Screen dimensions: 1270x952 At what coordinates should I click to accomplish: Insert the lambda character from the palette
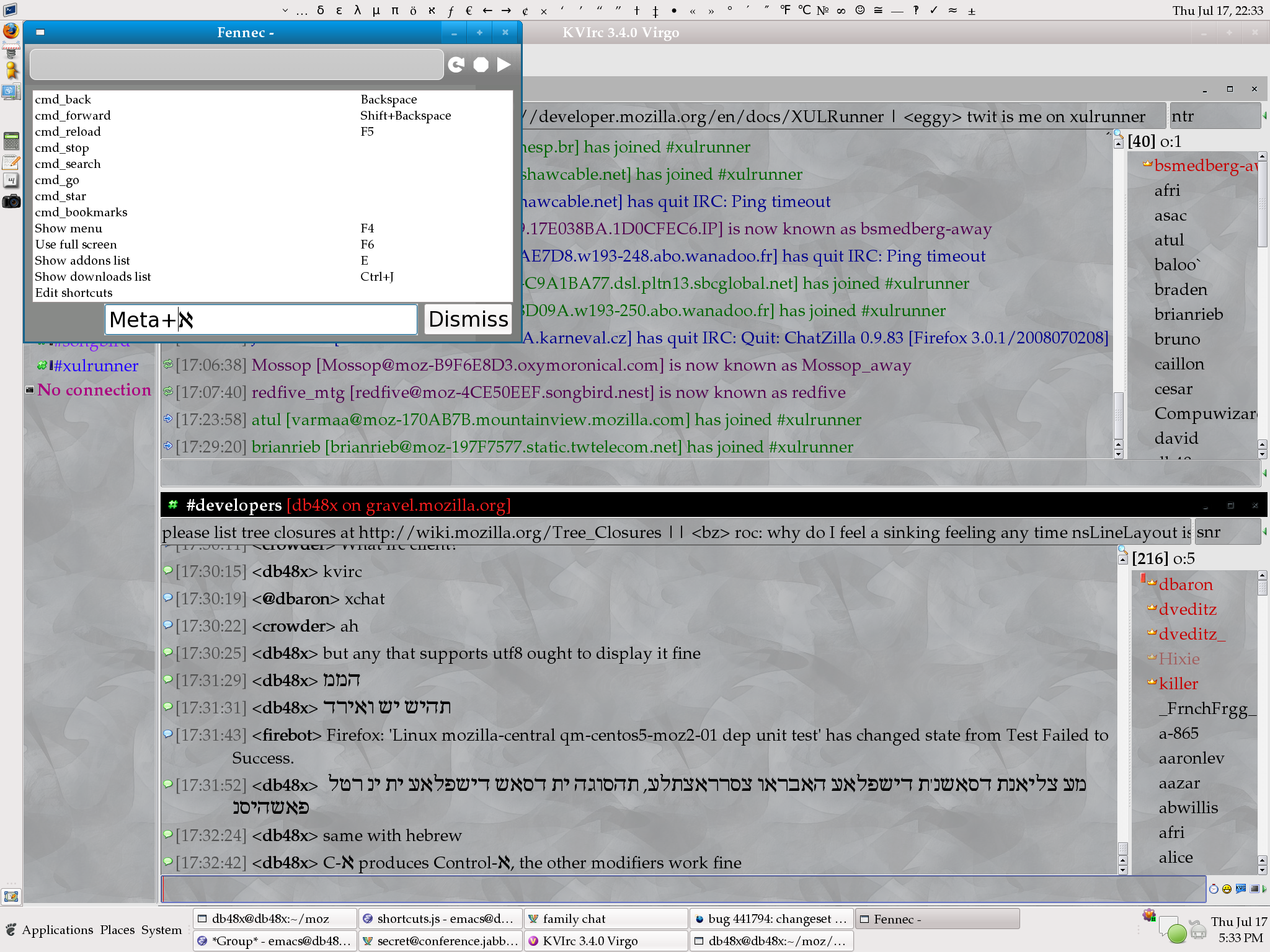pos(358,11)
